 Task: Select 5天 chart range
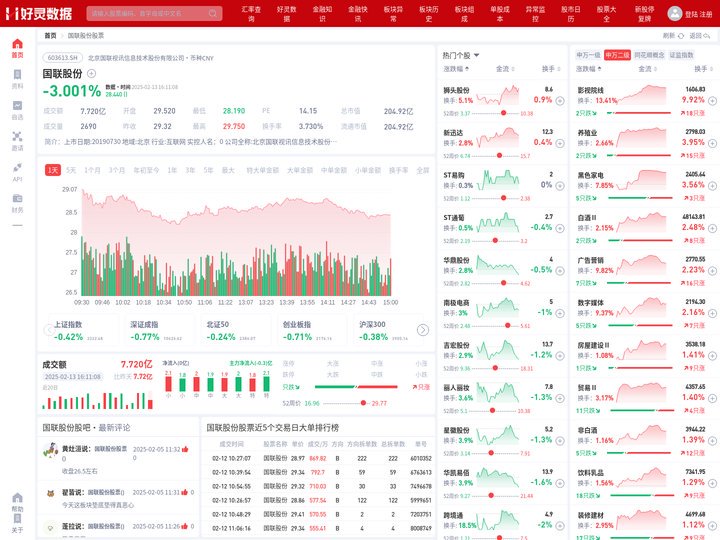(71, 170)
